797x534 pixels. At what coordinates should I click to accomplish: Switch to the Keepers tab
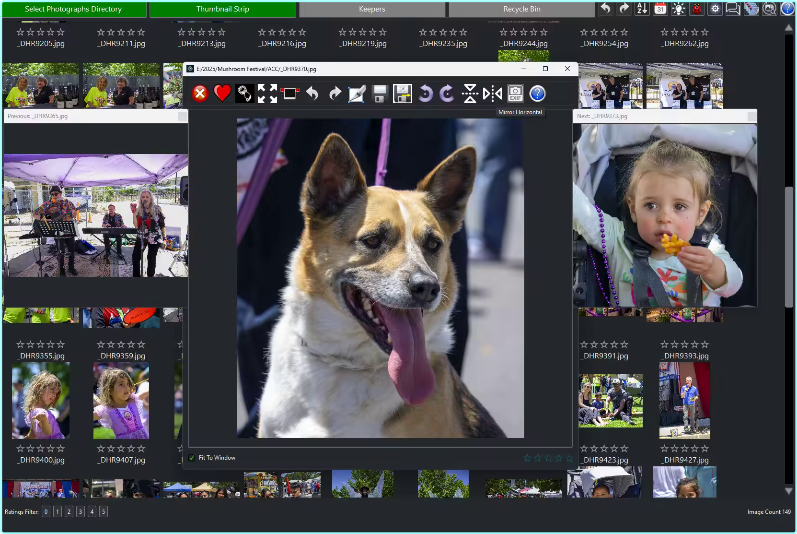point(371,9)
